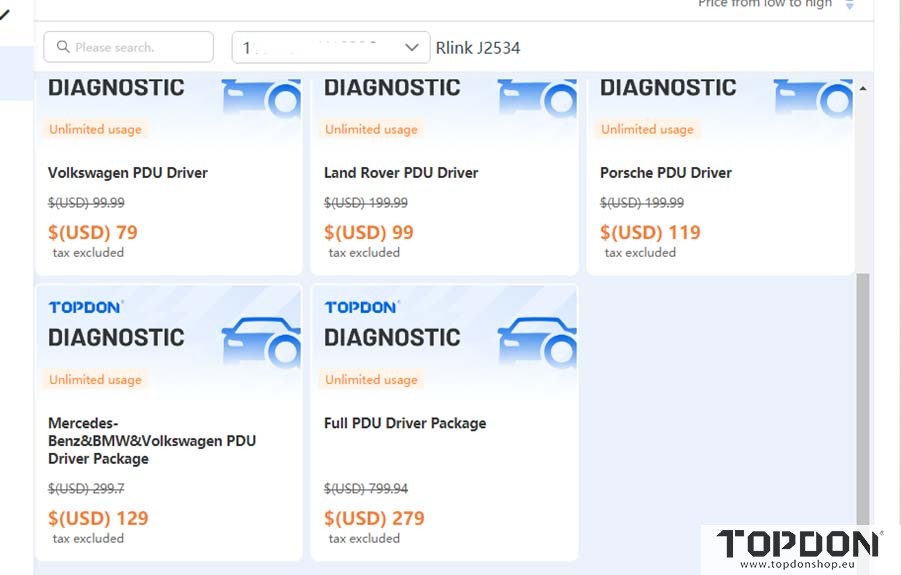Click car icon on Porsche PDU Driver card
Image resolution: width=901 pixels, height=575 pixels.
[x=813, y=97]
